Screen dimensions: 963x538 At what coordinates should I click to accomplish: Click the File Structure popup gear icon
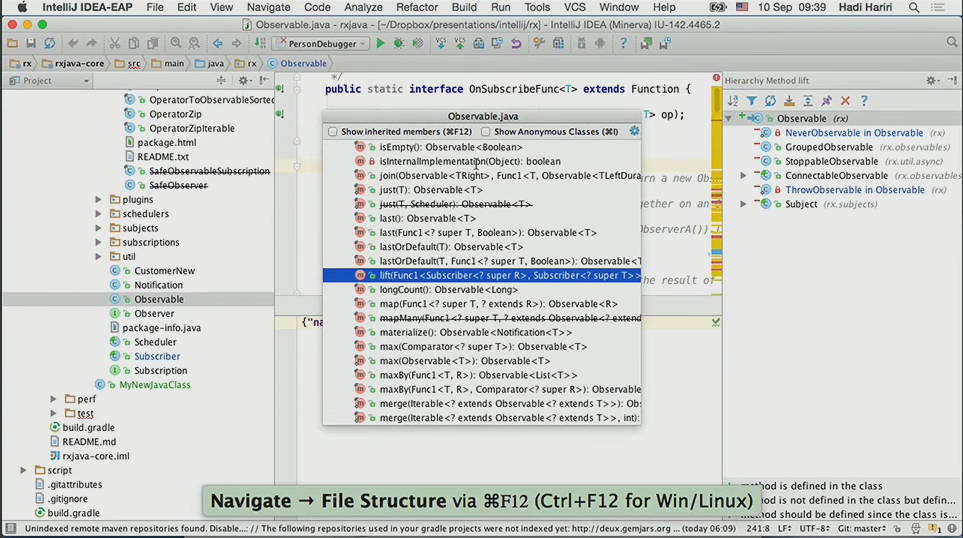tap(634, 131)
